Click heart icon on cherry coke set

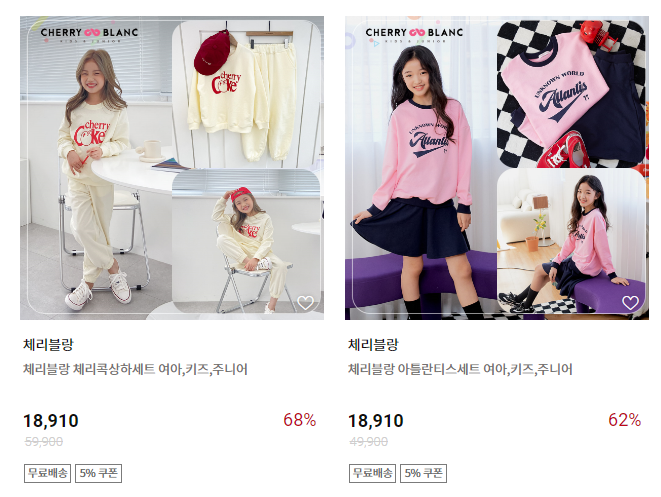305,302
